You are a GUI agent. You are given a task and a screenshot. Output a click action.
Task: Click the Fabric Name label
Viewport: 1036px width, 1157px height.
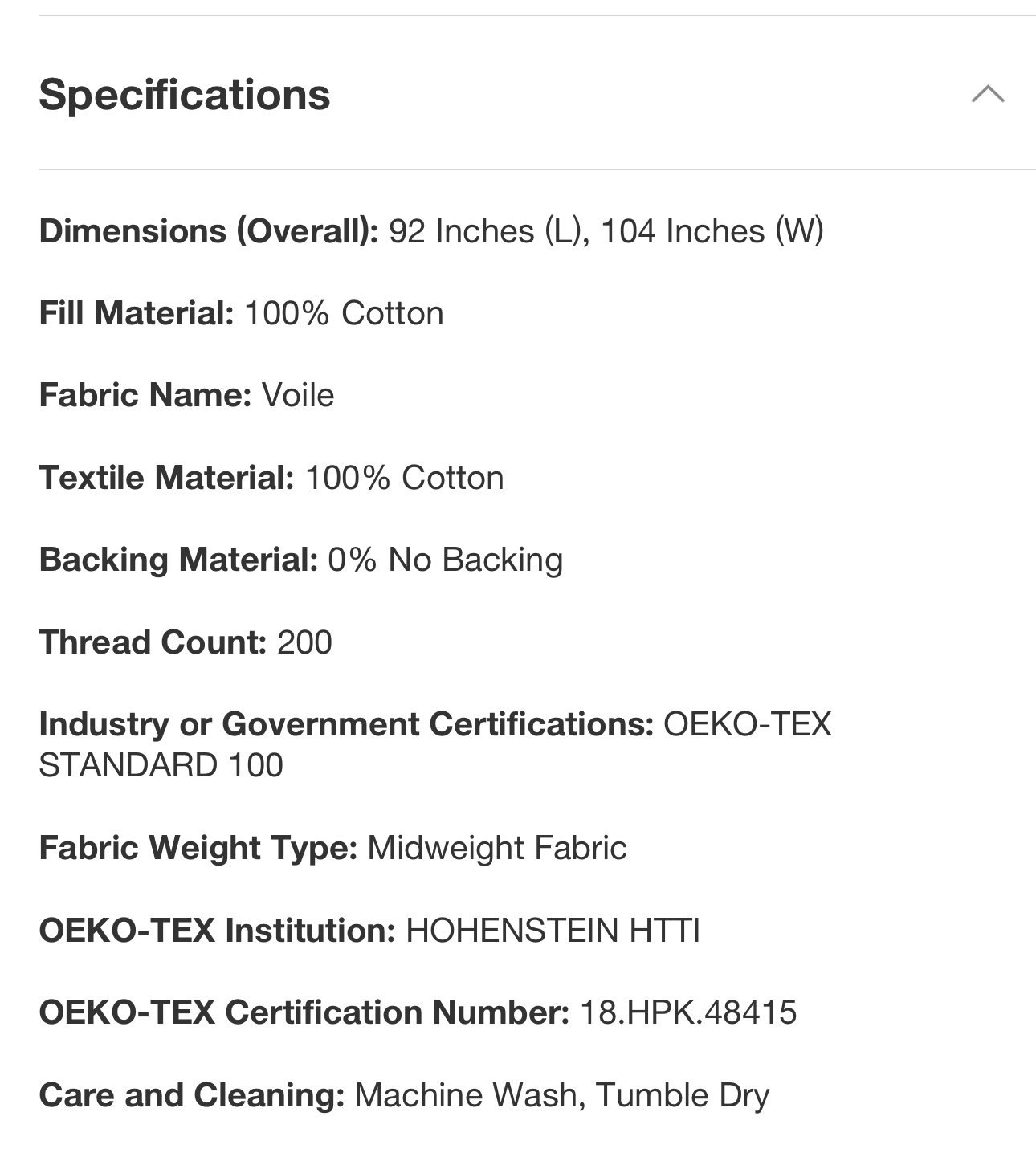point(145,395)
